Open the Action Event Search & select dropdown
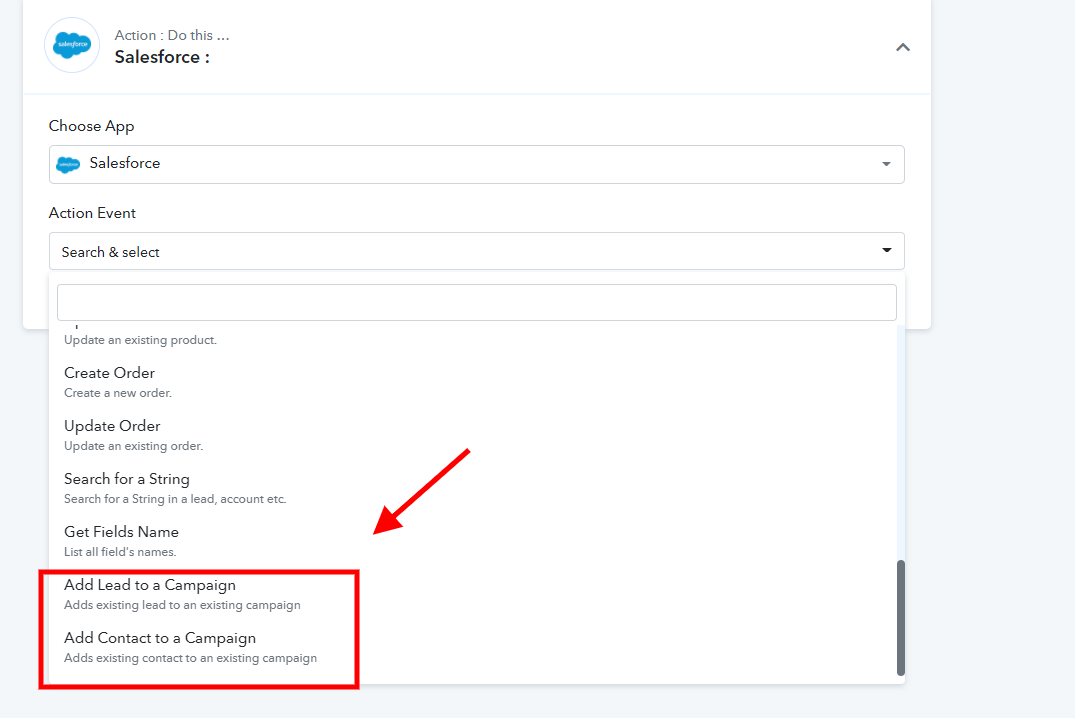 pos(476,251)
